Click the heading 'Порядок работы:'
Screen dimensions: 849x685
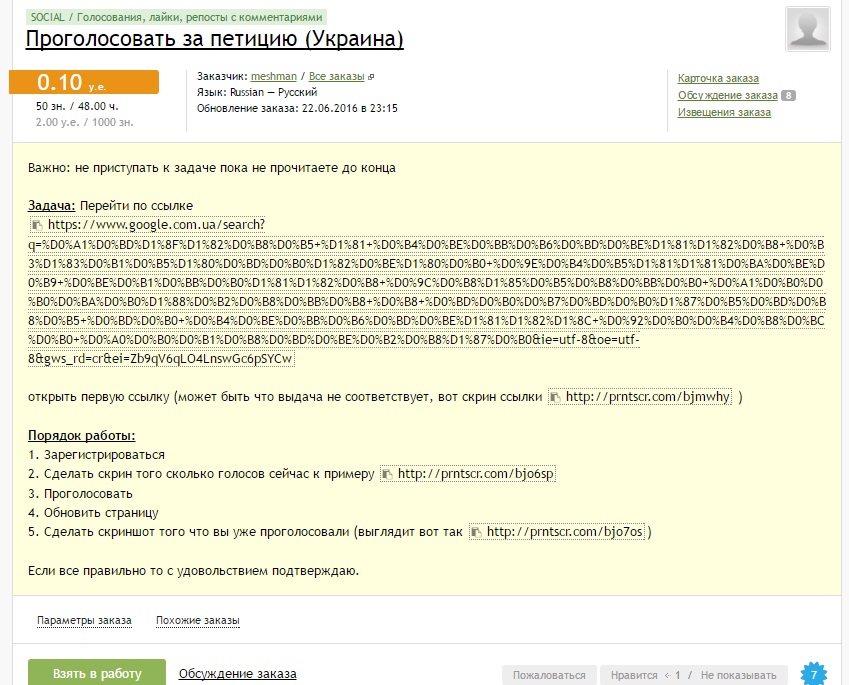(82, 436)
